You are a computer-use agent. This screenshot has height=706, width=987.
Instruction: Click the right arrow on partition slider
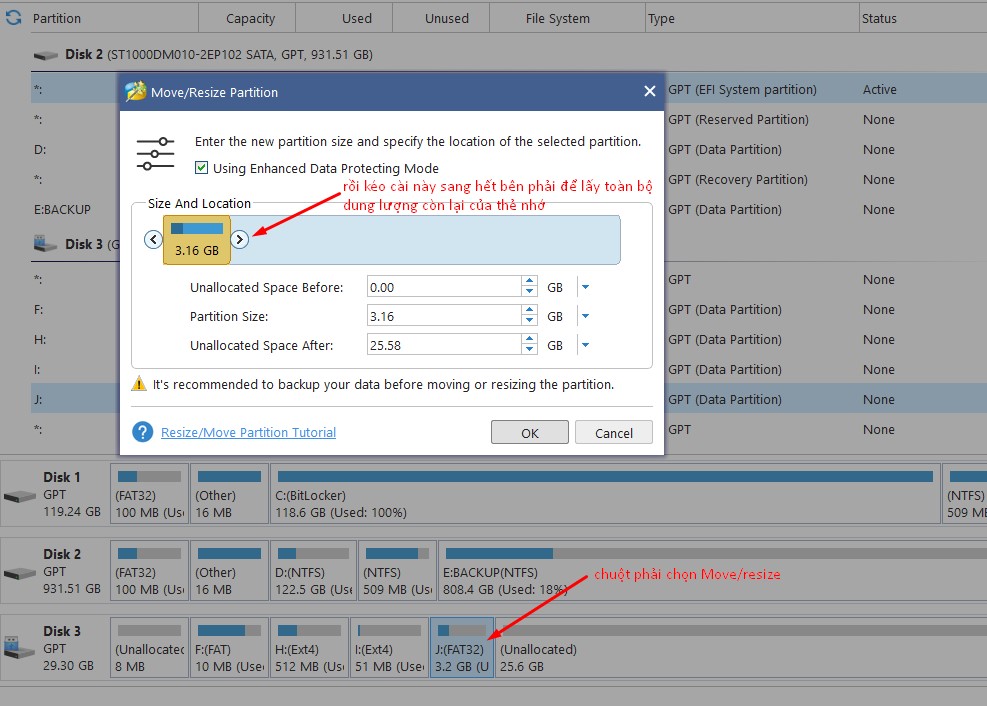[240, 239]
